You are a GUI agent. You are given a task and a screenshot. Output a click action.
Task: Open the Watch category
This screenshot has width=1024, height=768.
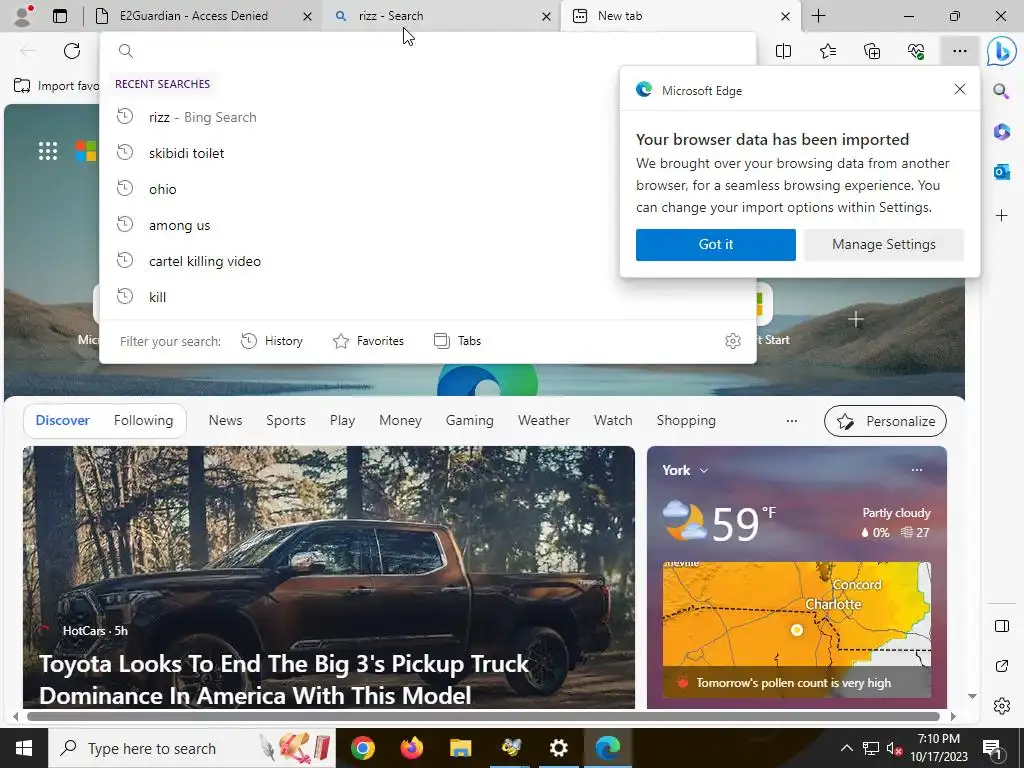(613, 421)
